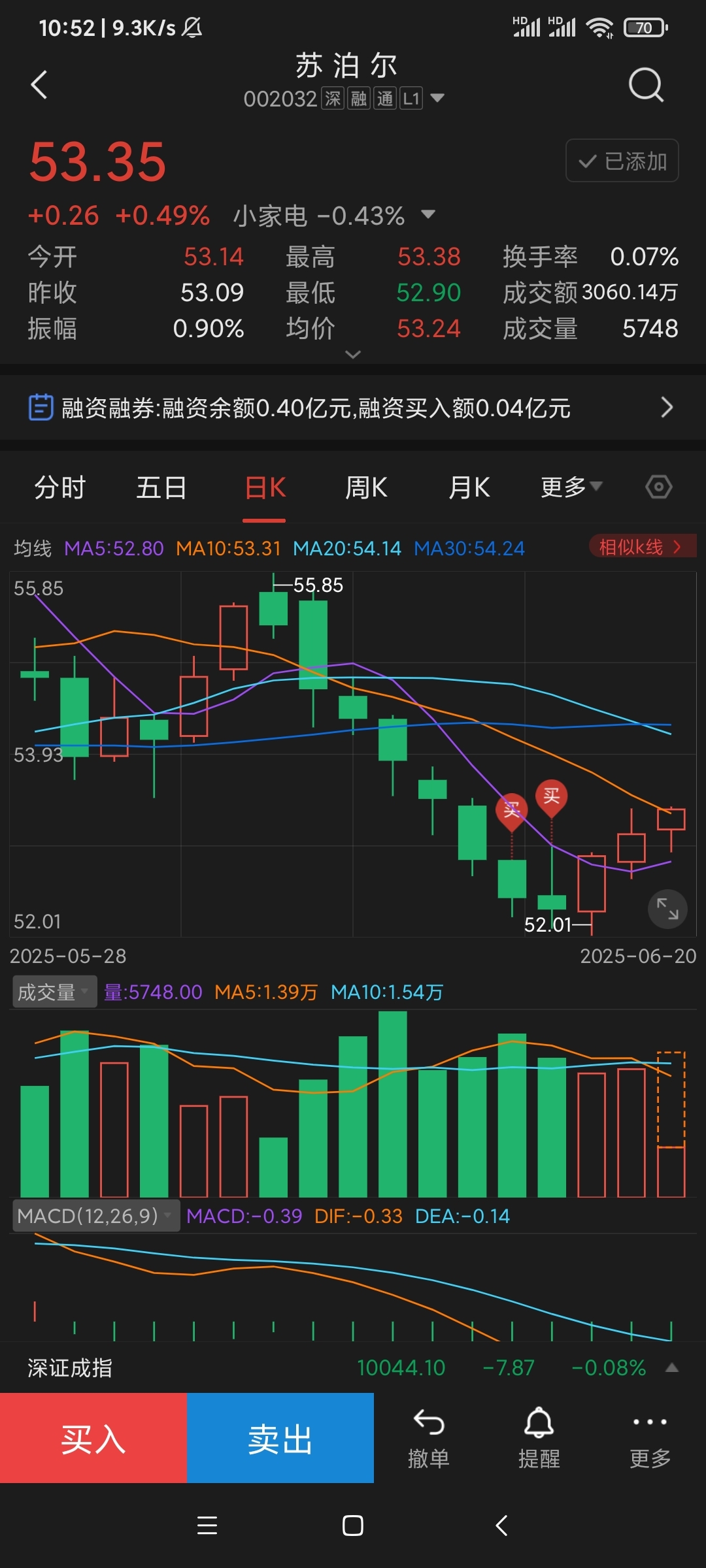This screenshot has height=1568, width=706.
Task: Tap the 最低 52.90 value
Action: click(429, 293)
